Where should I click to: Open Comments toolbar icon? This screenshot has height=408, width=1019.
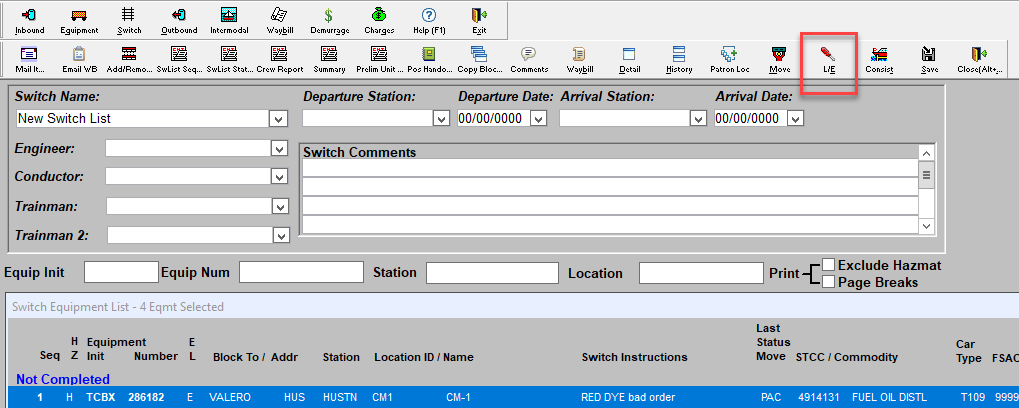point(529,60)
